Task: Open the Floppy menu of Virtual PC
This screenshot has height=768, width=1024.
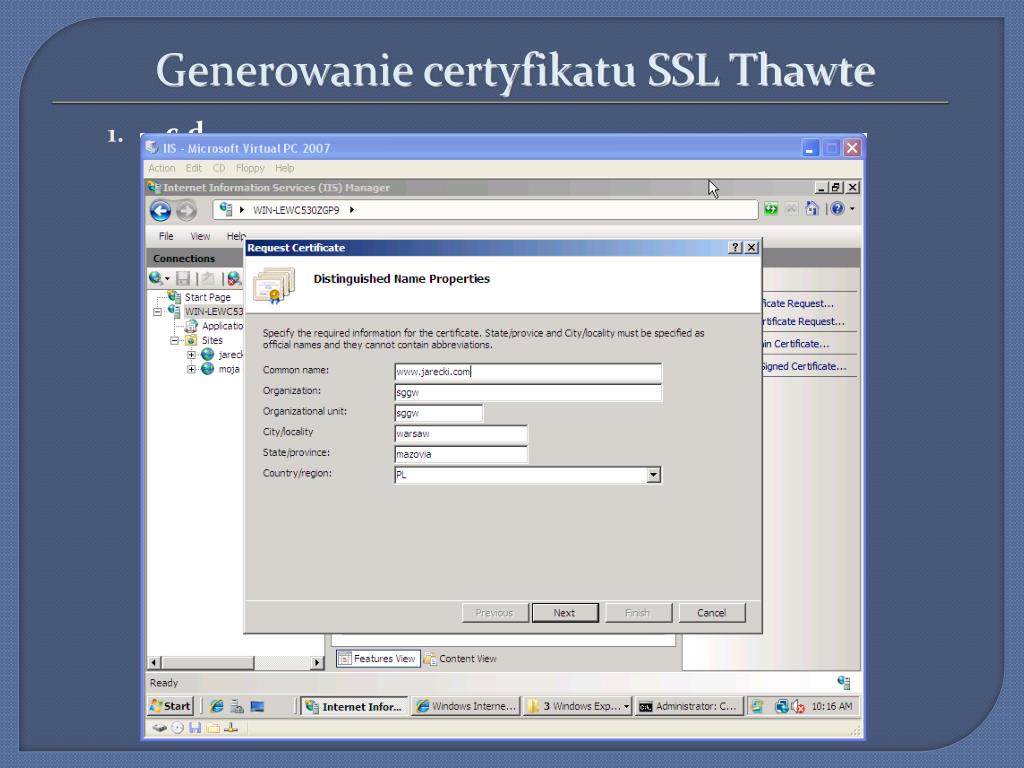Action: pos(250,168)
